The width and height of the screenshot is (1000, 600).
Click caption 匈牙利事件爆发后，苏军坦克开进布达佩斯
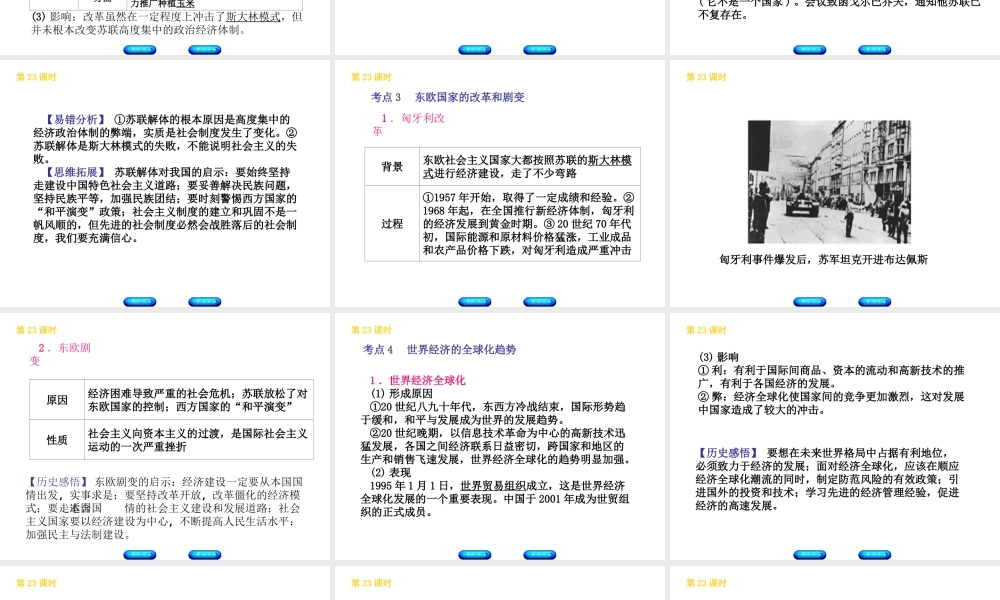[x=823, y=260]
